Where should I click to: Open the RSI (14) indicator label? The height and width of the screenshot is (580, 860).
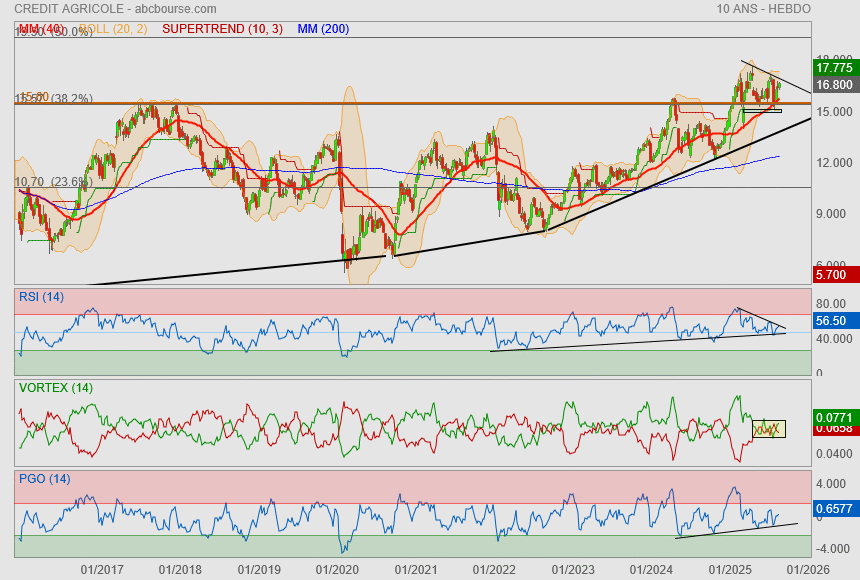pyautogui.click(x=41, y=296)
